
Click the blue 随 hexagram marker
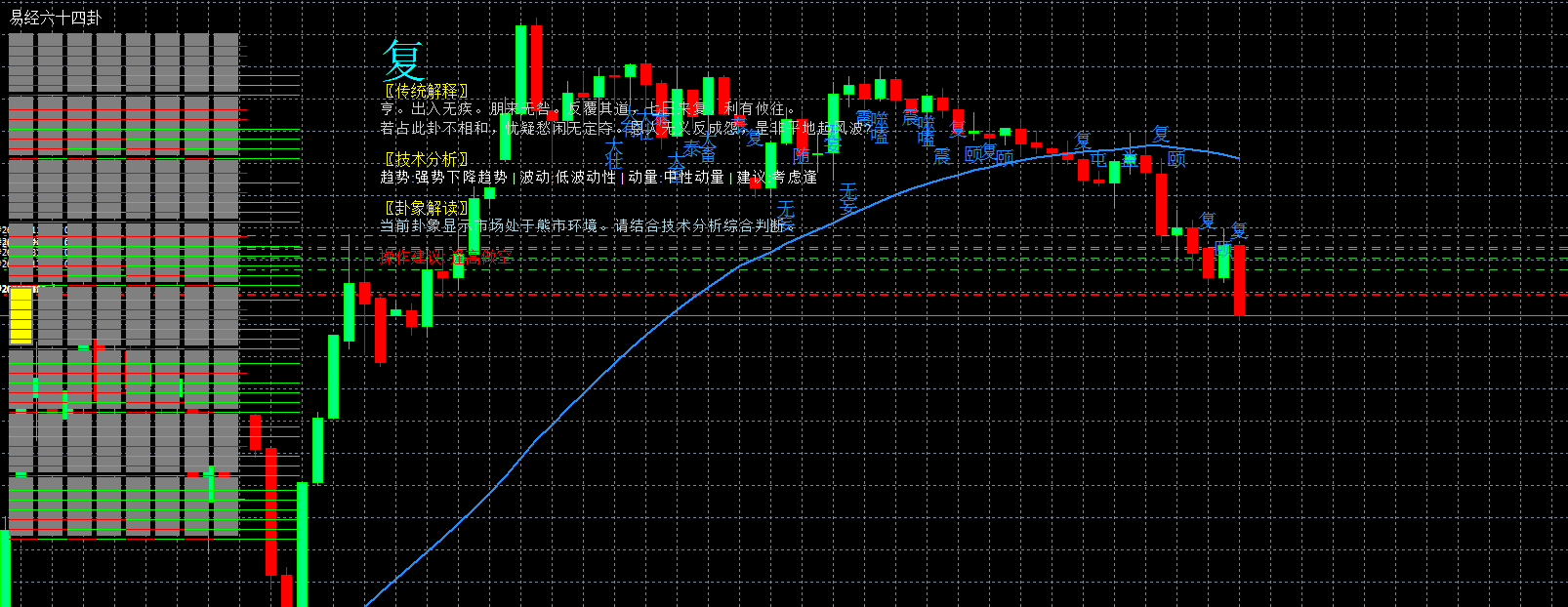tap(803, 154)
